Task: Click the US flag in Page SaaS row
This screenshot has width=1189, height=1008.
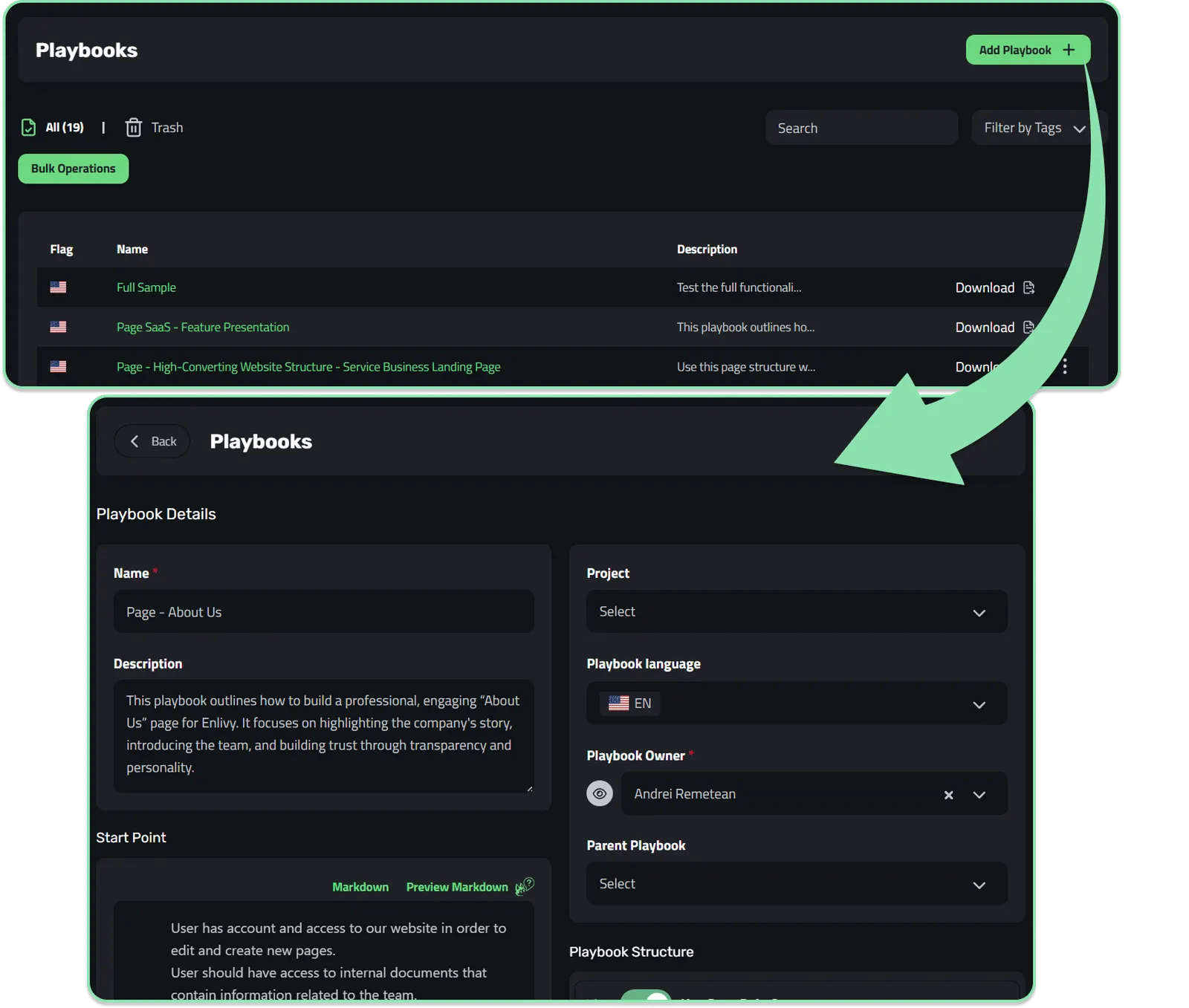Action: click(58, 327)
